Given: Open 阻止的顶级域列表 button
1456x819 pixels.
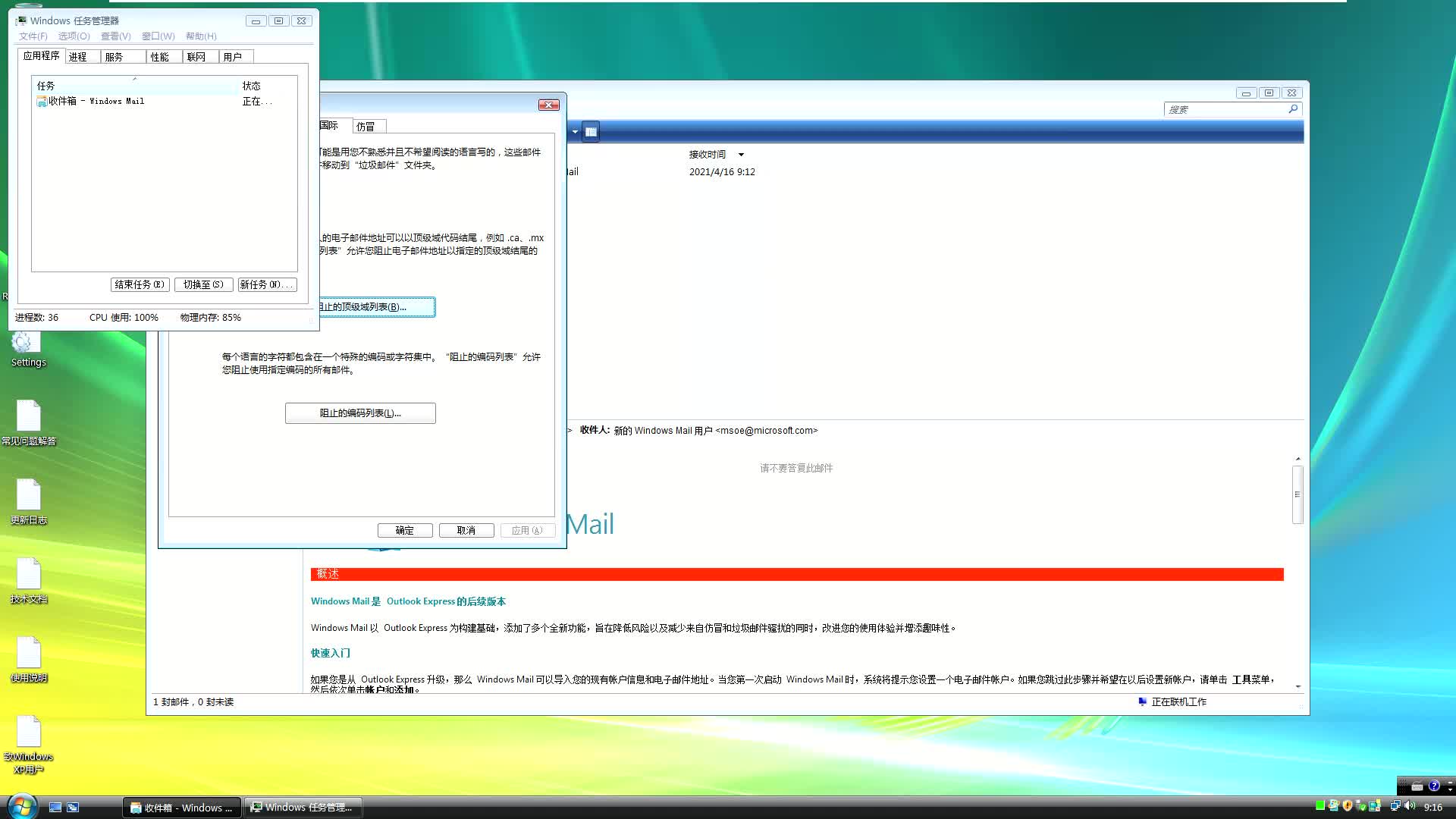Looking at the screenshot, I should click(376, 307).
